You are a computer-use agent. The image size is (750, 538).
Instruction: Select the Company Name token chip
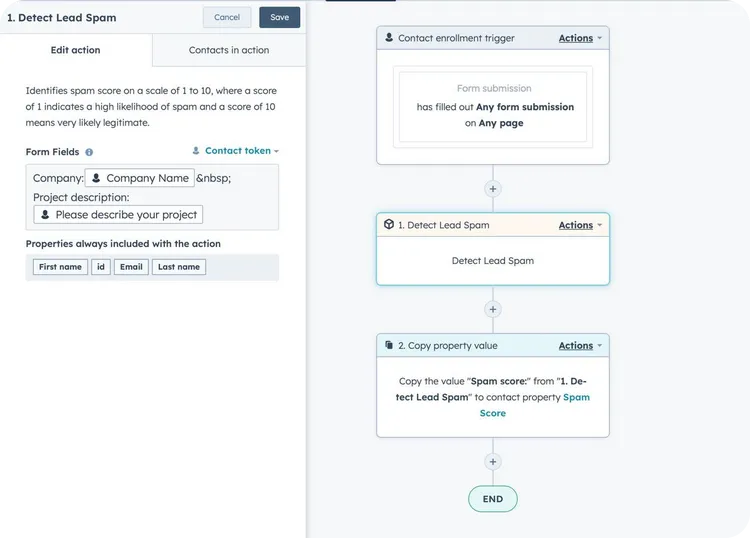pos(140,178)
